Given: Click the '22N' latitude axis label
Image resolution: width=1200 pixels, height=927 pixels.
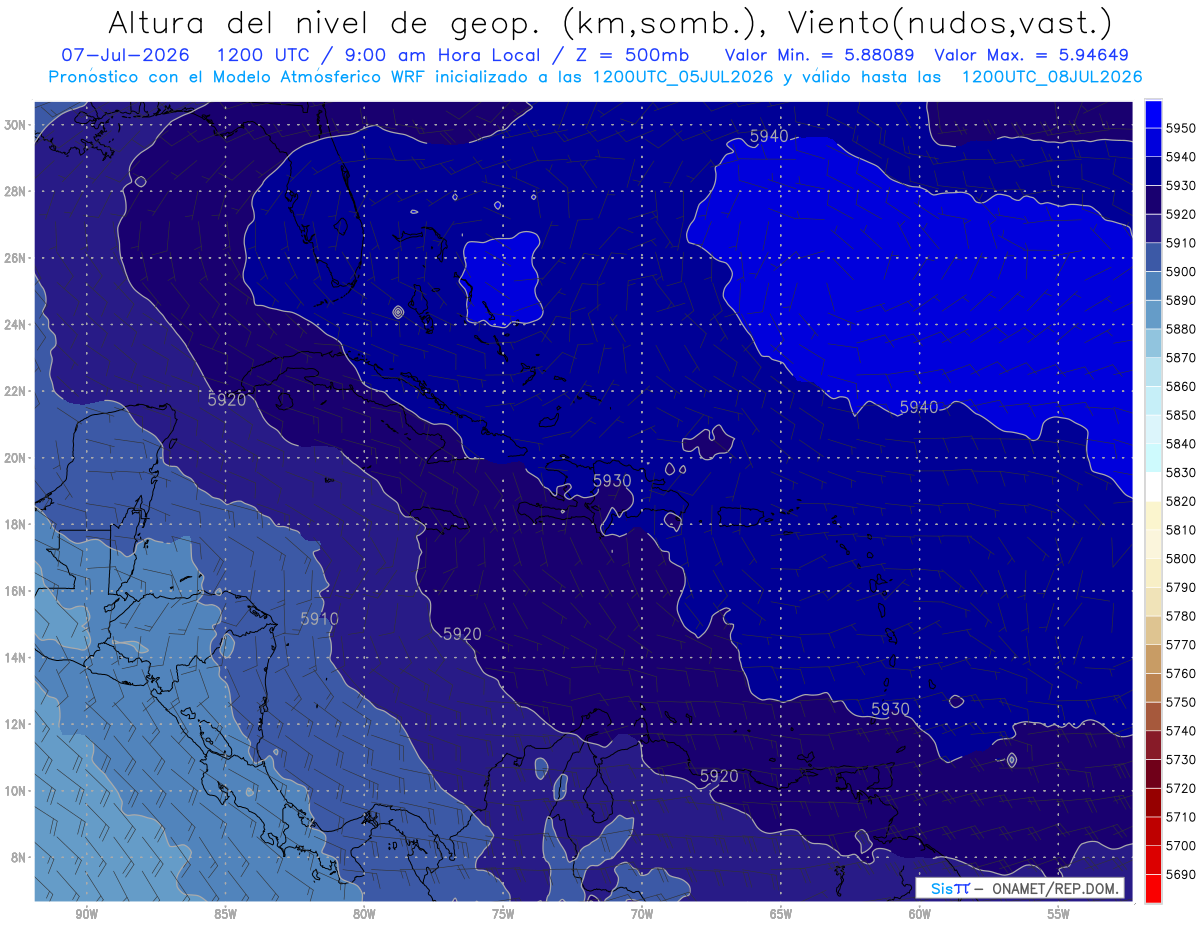Looking at the screenshot, I should 16,391.
